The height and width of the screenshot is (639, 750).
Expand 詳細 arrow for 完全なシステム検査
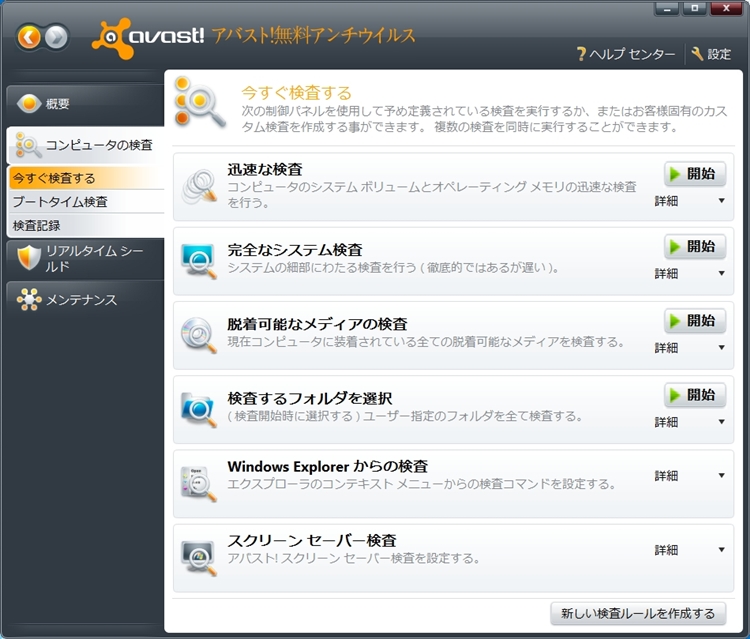(x=721, y=274)
